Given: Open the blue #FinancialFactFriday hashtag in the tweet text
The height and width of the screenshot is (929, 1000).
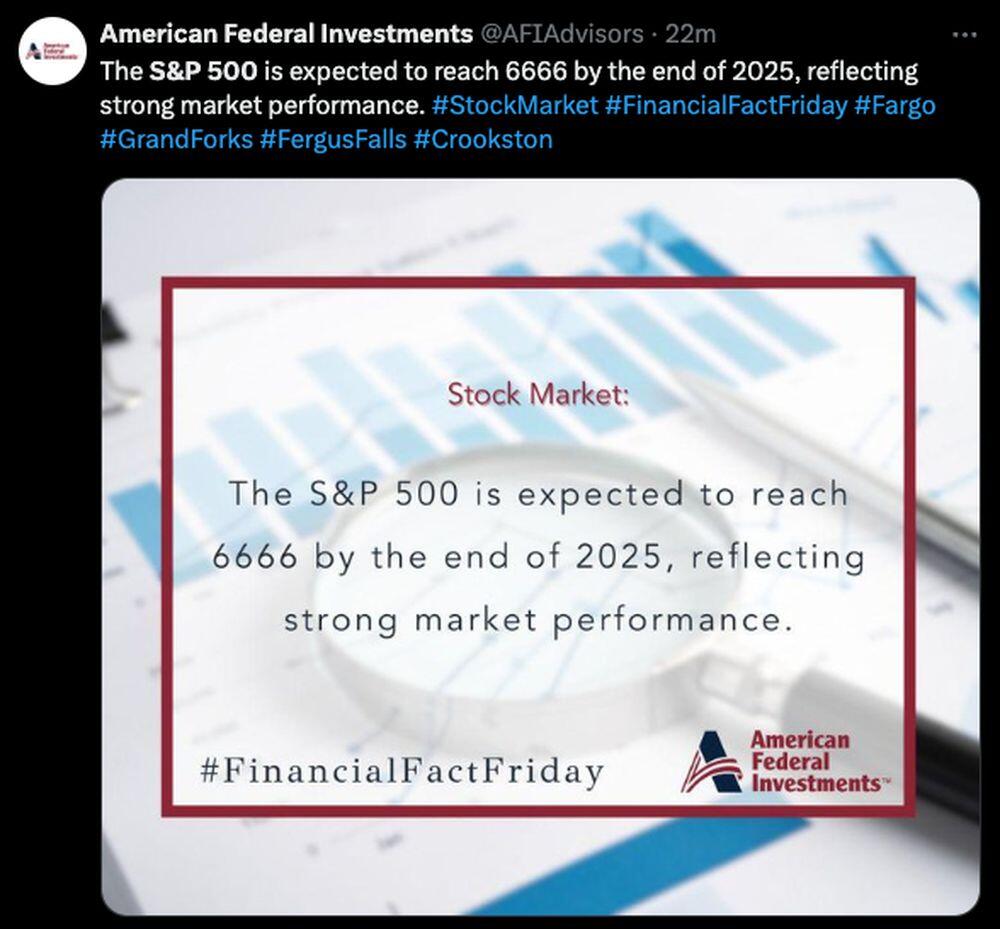Looking at the screenshot, I should (x=726, y=105).
